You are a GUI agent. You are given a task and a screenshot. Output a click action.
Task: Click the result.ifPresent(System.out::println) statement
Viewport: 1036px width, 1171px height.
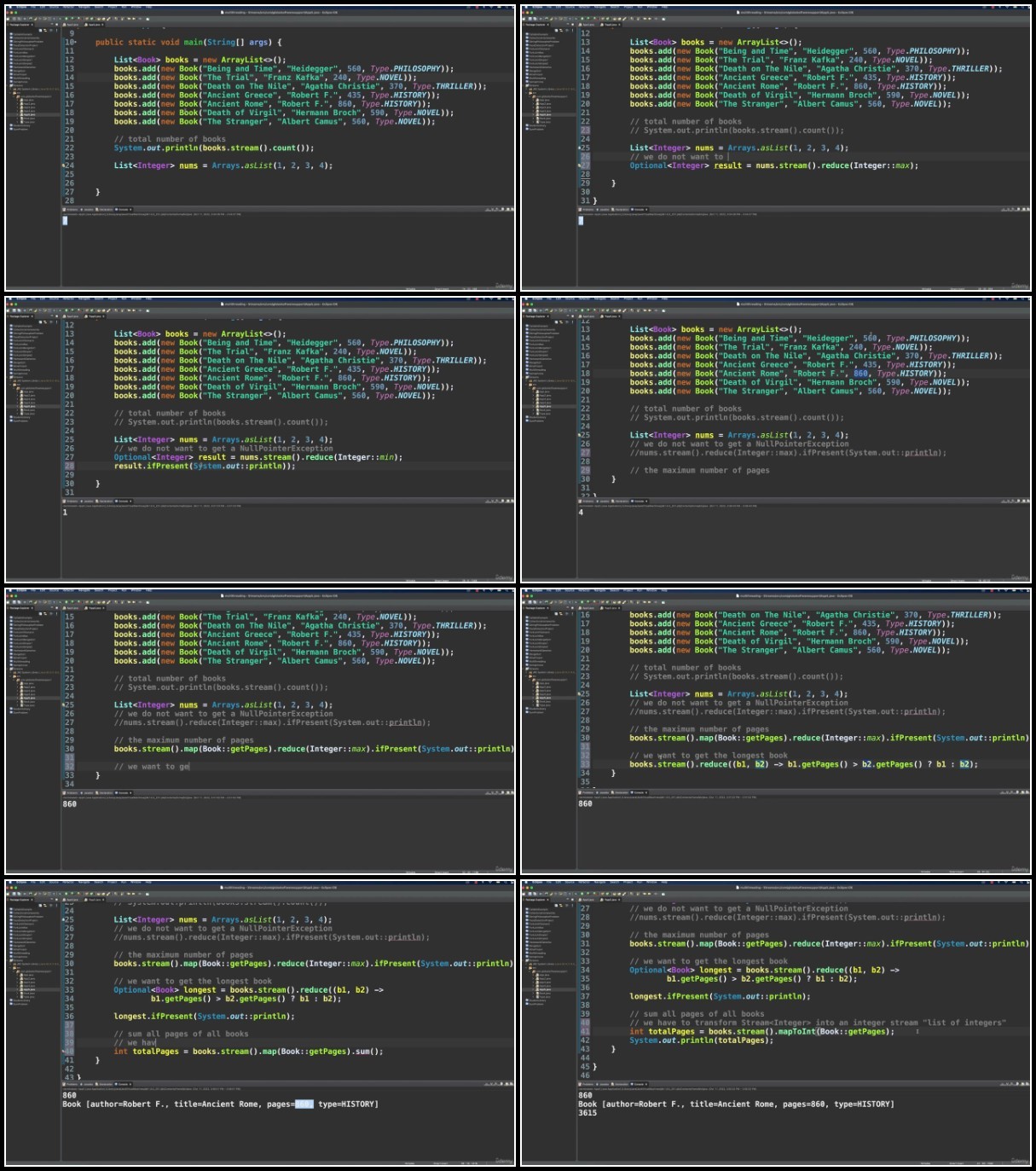click(x=205, y=466)
